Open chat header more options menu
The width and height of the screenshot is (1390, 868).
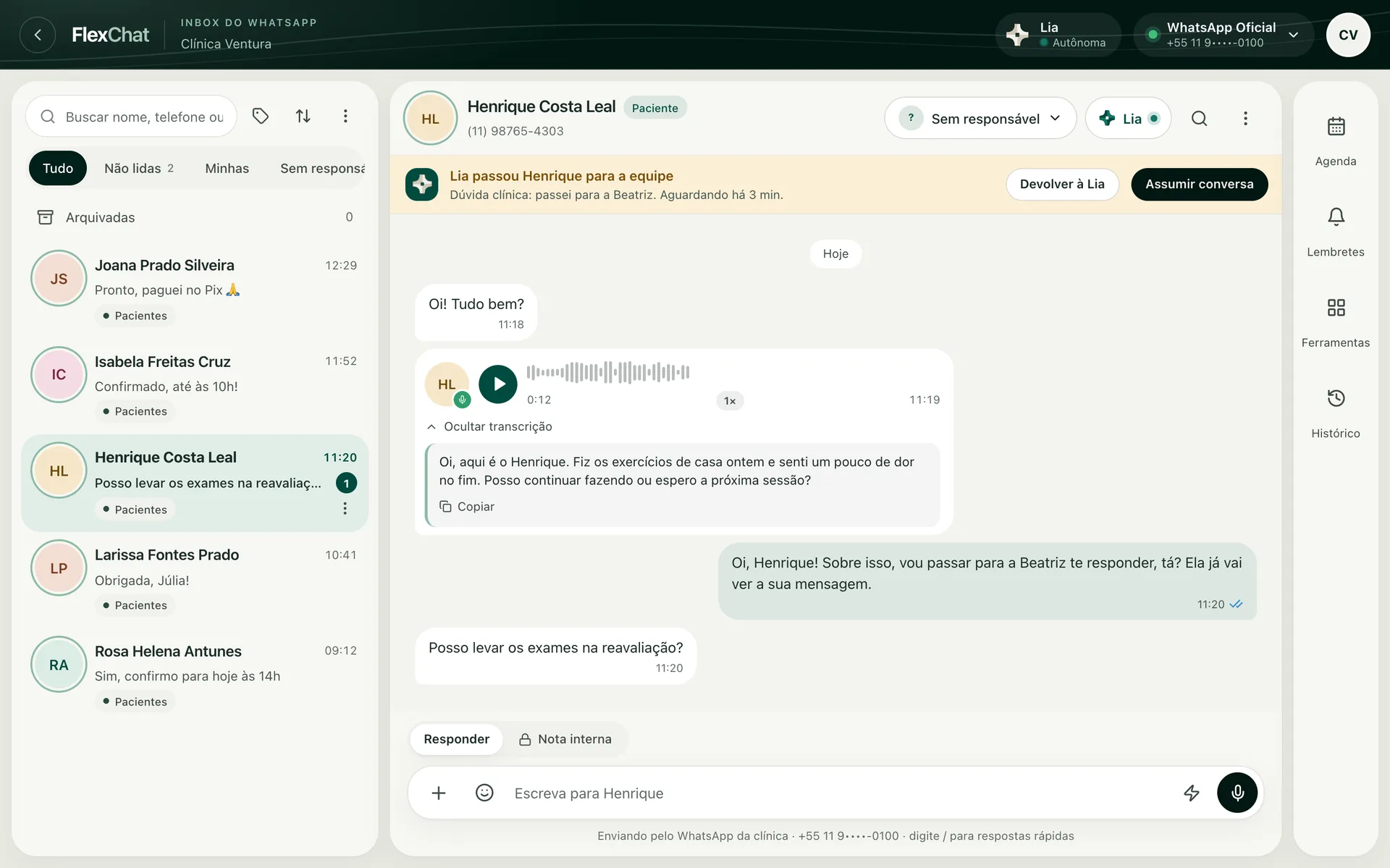[1245, 118]
